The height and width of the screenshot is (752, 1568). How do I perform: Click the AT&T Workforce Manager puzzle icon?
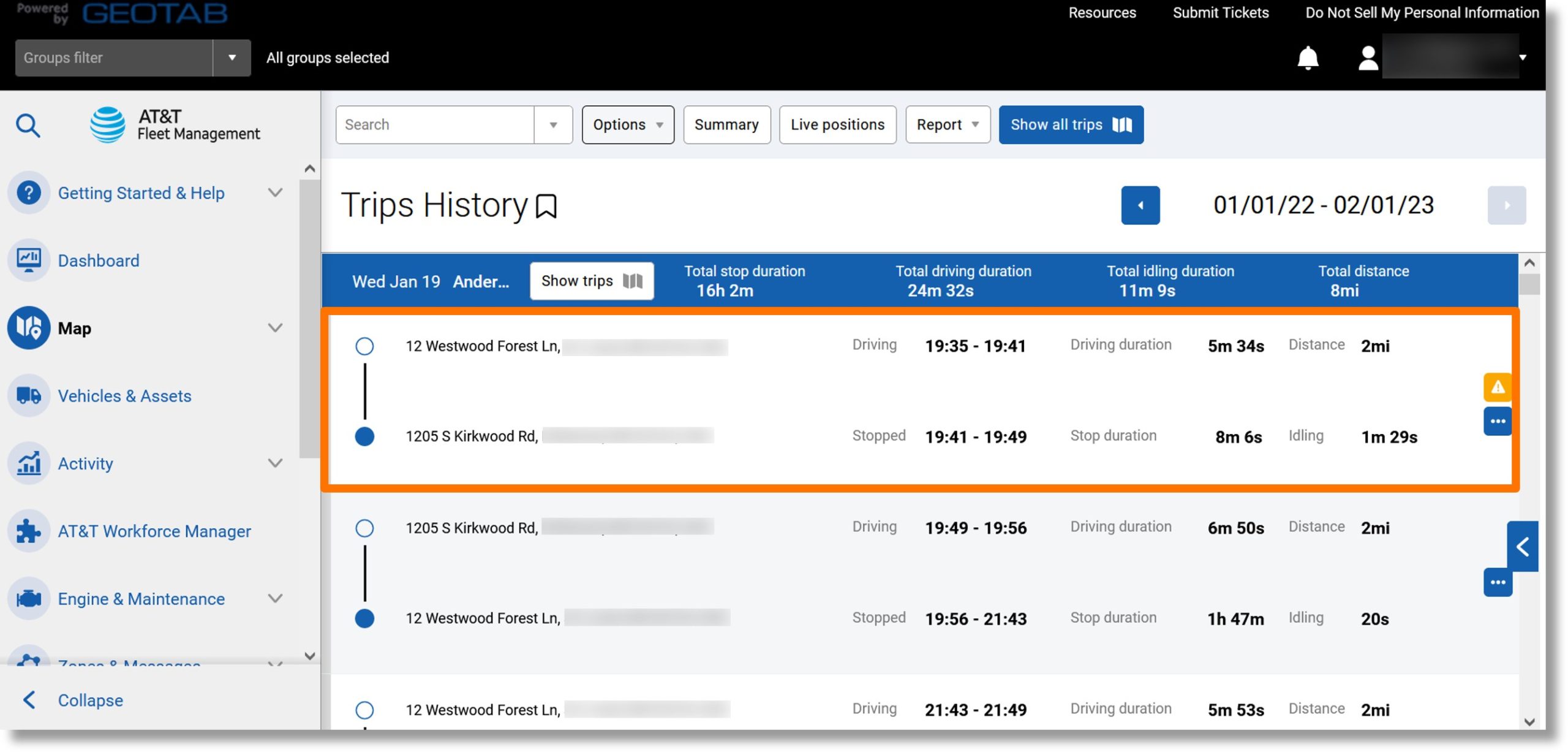tap(29, 531)
